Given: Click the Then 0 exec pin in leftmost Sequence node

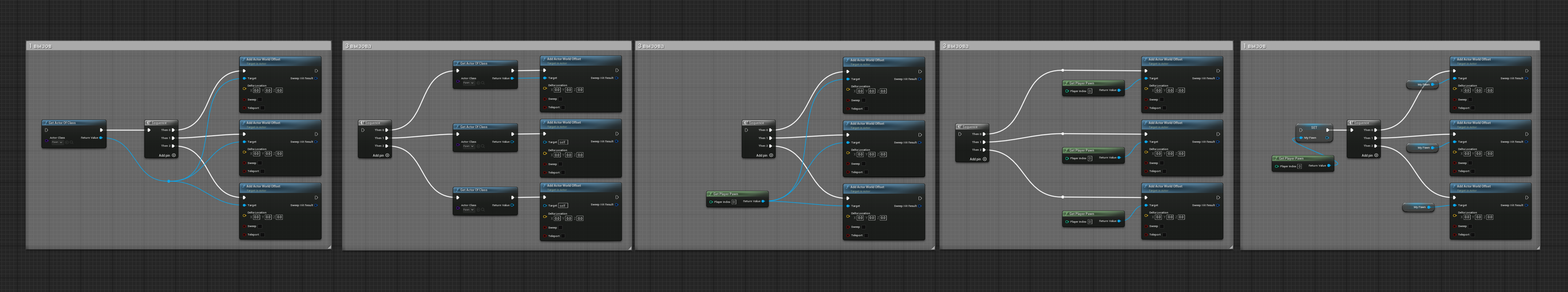Looking at the screenshot, I should click(174, 130).
